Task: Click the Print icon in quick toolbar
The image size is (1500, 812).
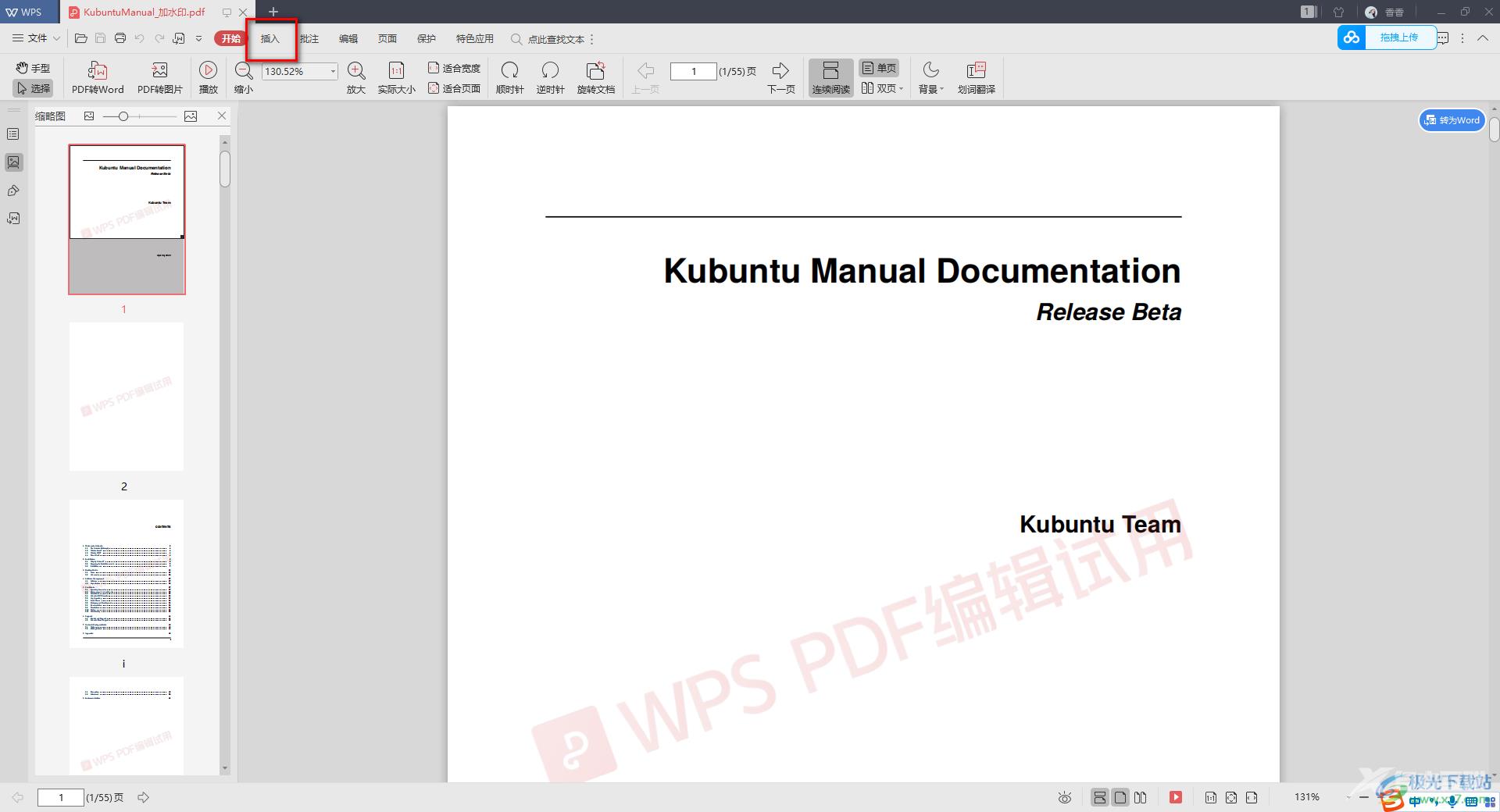Action: (120, 38)
